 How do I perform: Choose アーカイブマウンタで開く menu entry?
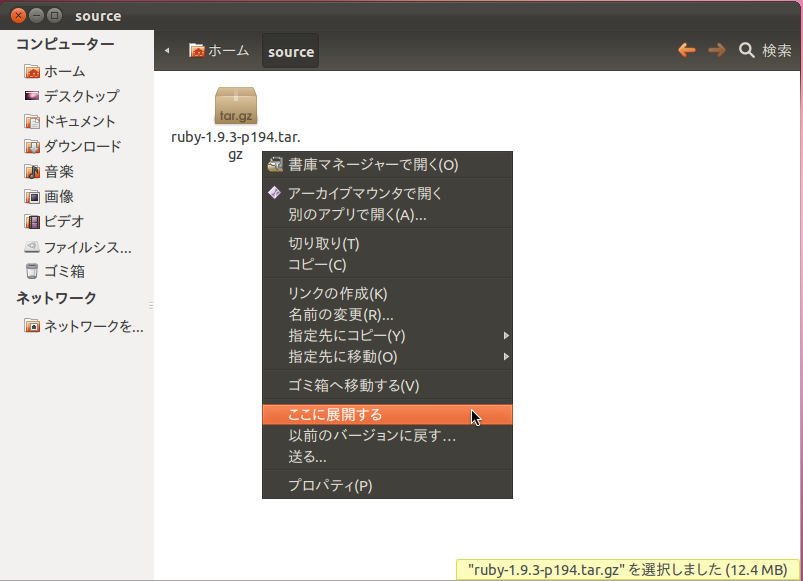[x=387, y=193]
